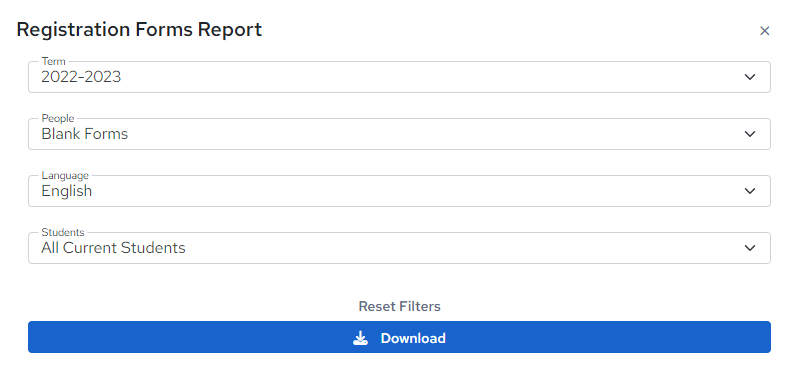Click the People field label
The image size is (796, 389).
point(58,118)
